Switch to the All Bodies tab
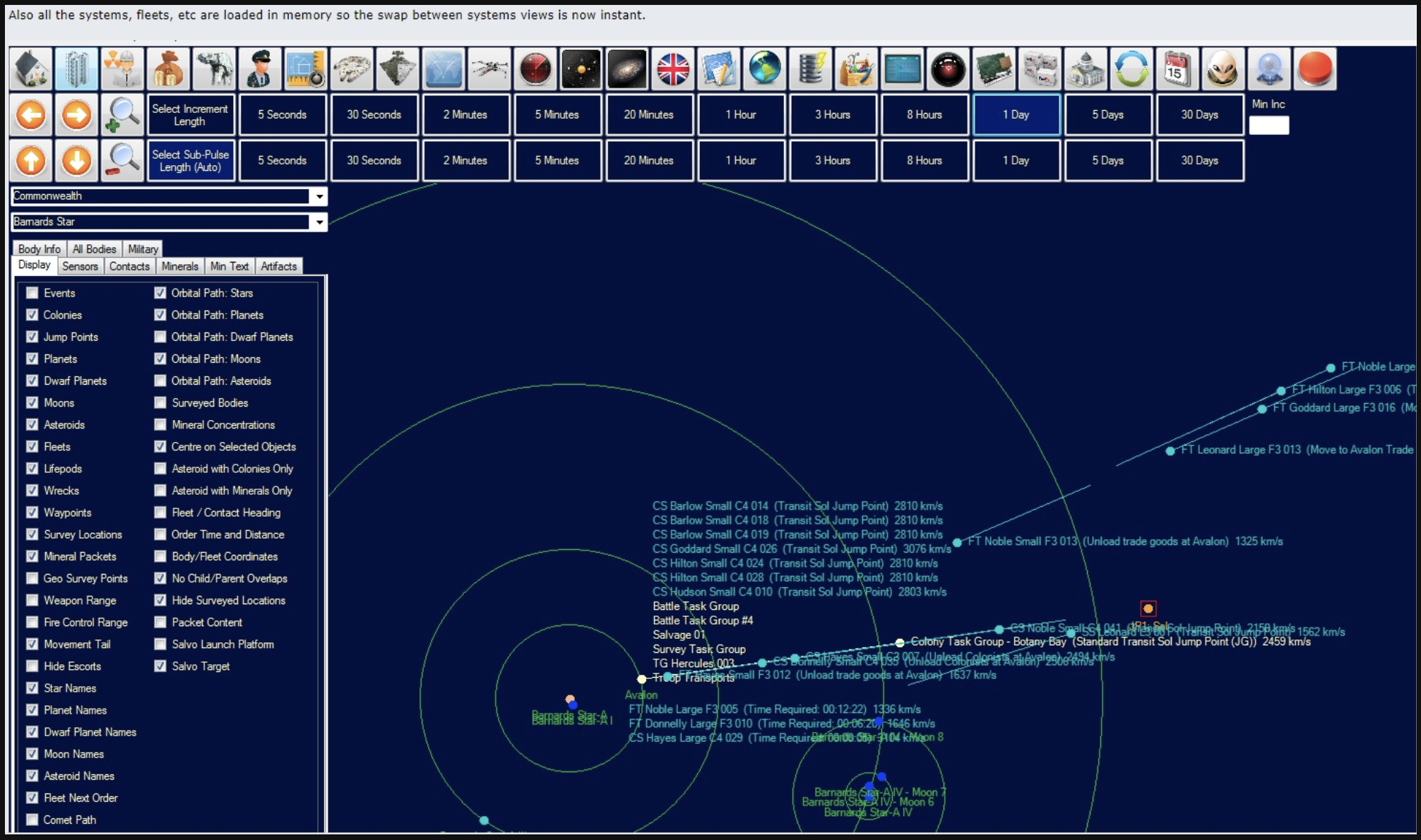 tap(94, 249)
